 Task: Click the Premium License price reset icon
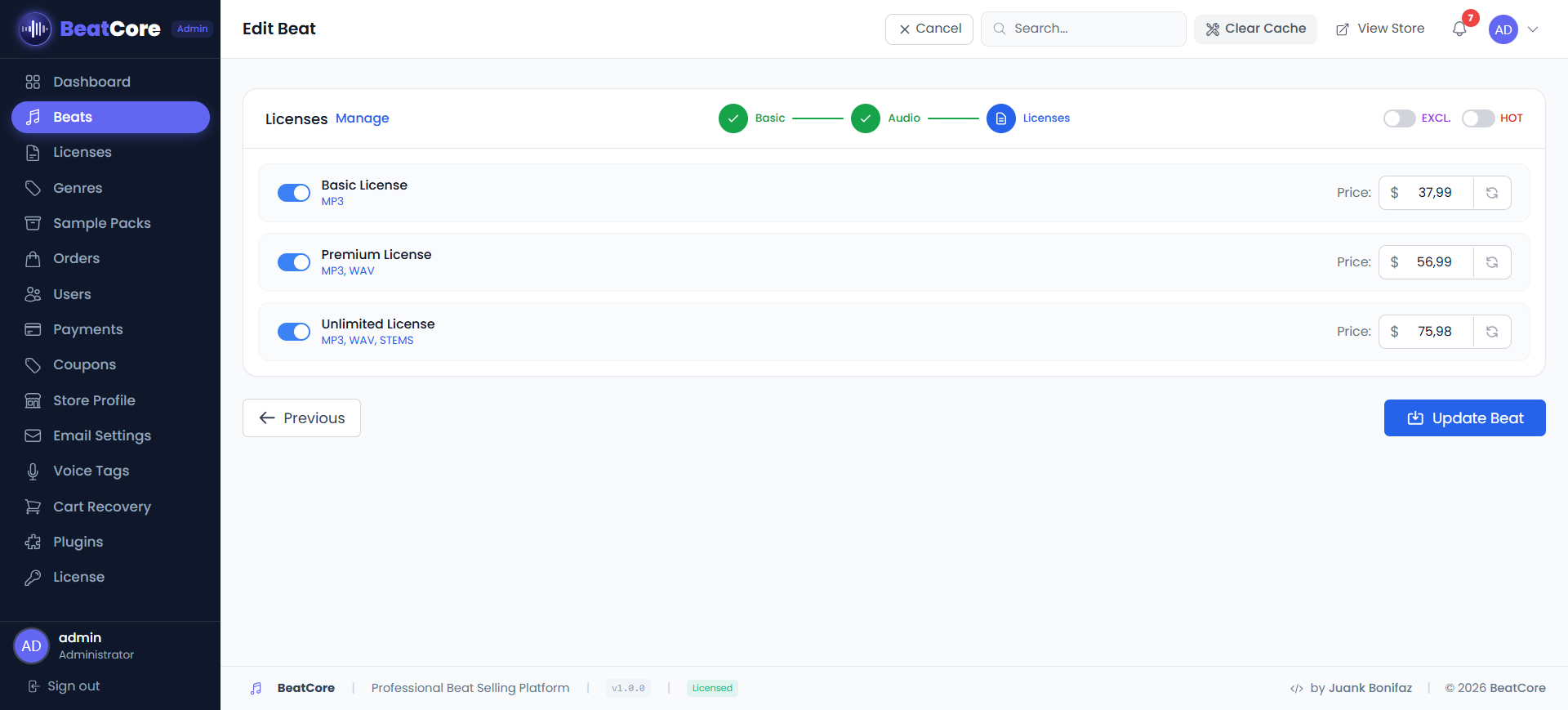pyautogui.click(x=1491, y=262)
